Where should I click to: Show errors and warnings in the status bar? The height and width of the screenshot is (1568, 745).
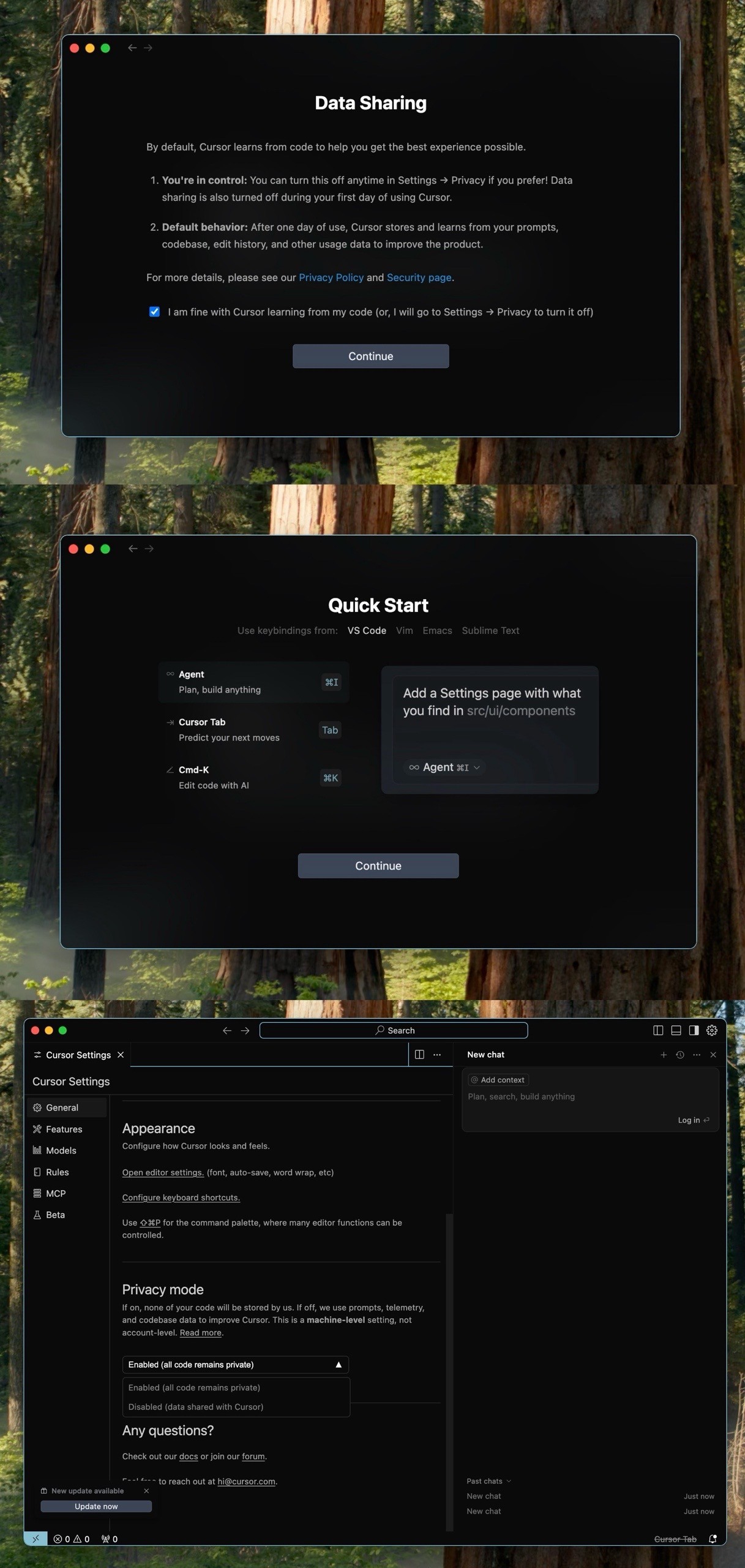[x=72, y=1539]
